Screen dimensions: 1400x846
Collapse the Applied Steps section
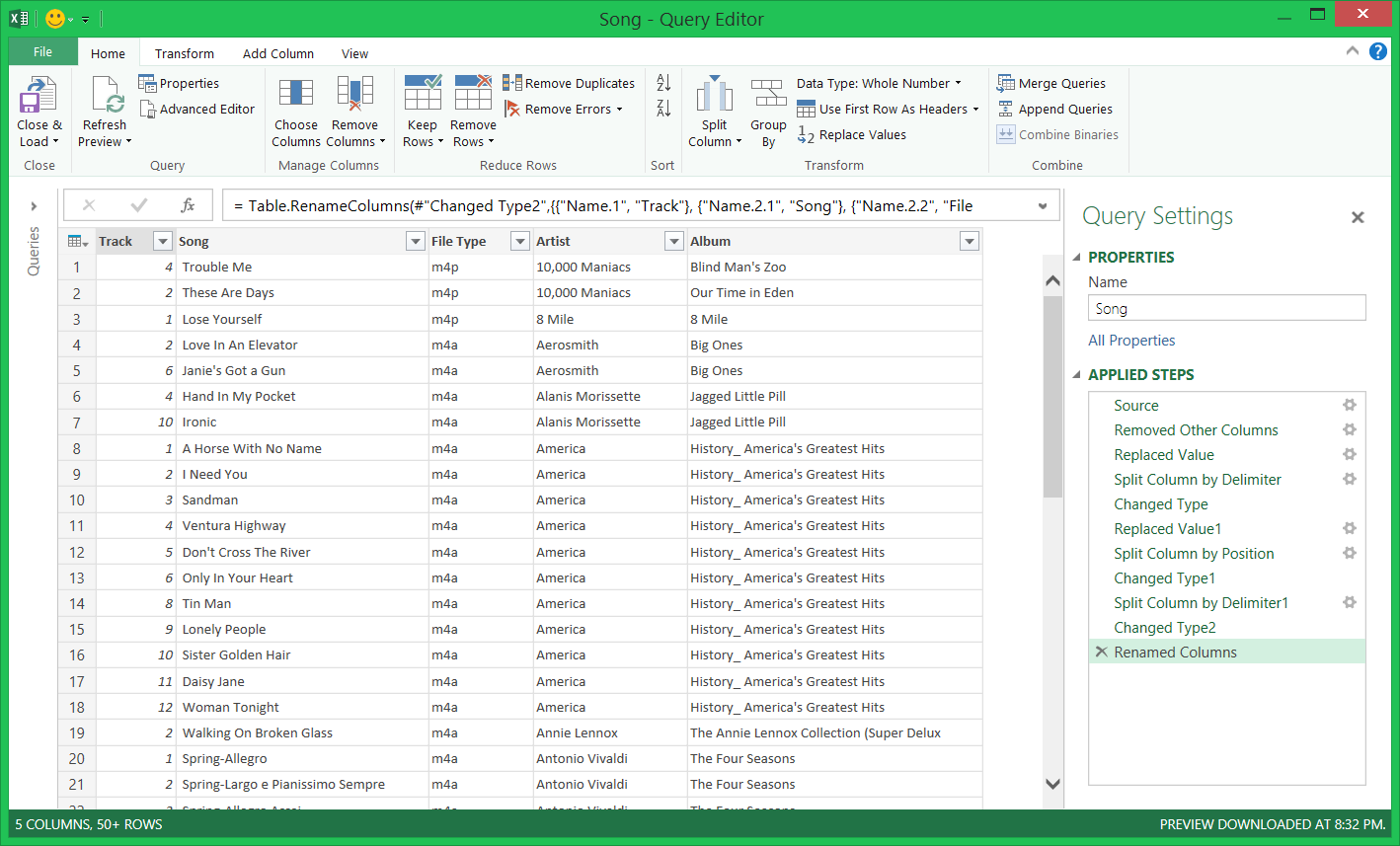1077,375
